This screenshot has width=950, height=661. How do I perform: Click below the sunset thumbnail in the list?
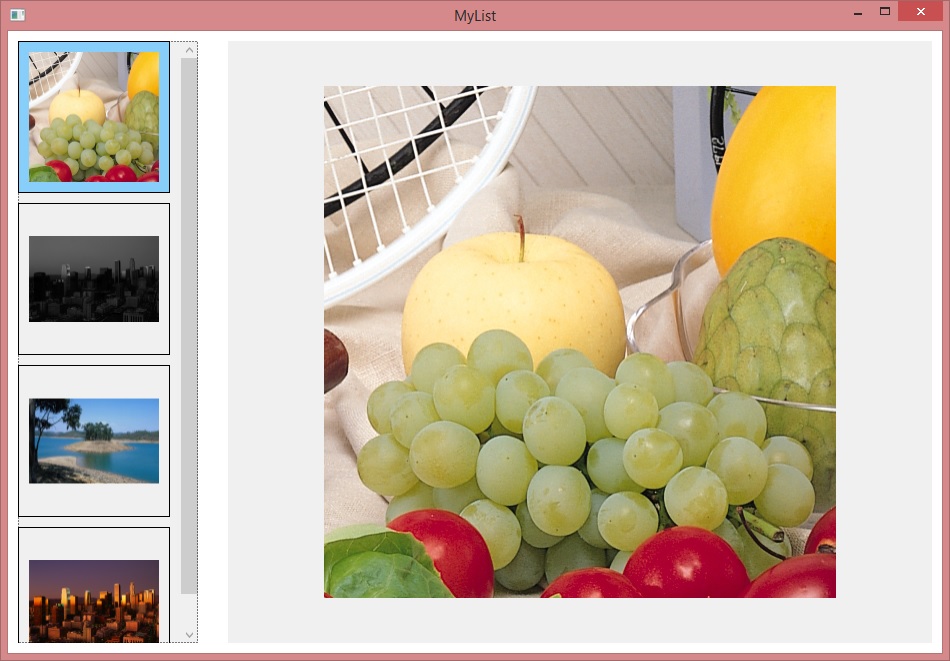(x=93, y=648)
